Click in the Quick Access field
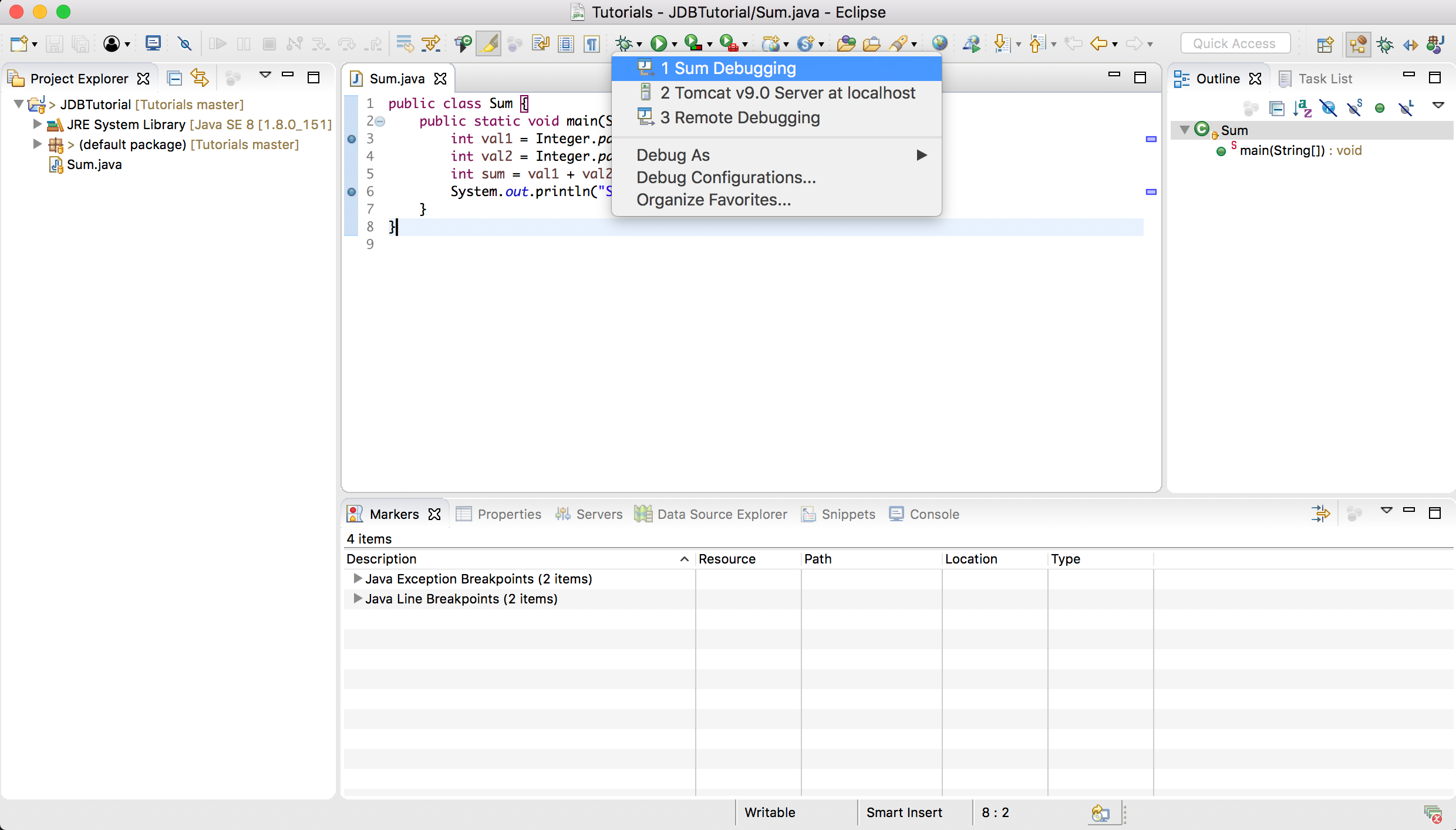This screenshot has width=1456, height=830. (x=1235, y=43)
